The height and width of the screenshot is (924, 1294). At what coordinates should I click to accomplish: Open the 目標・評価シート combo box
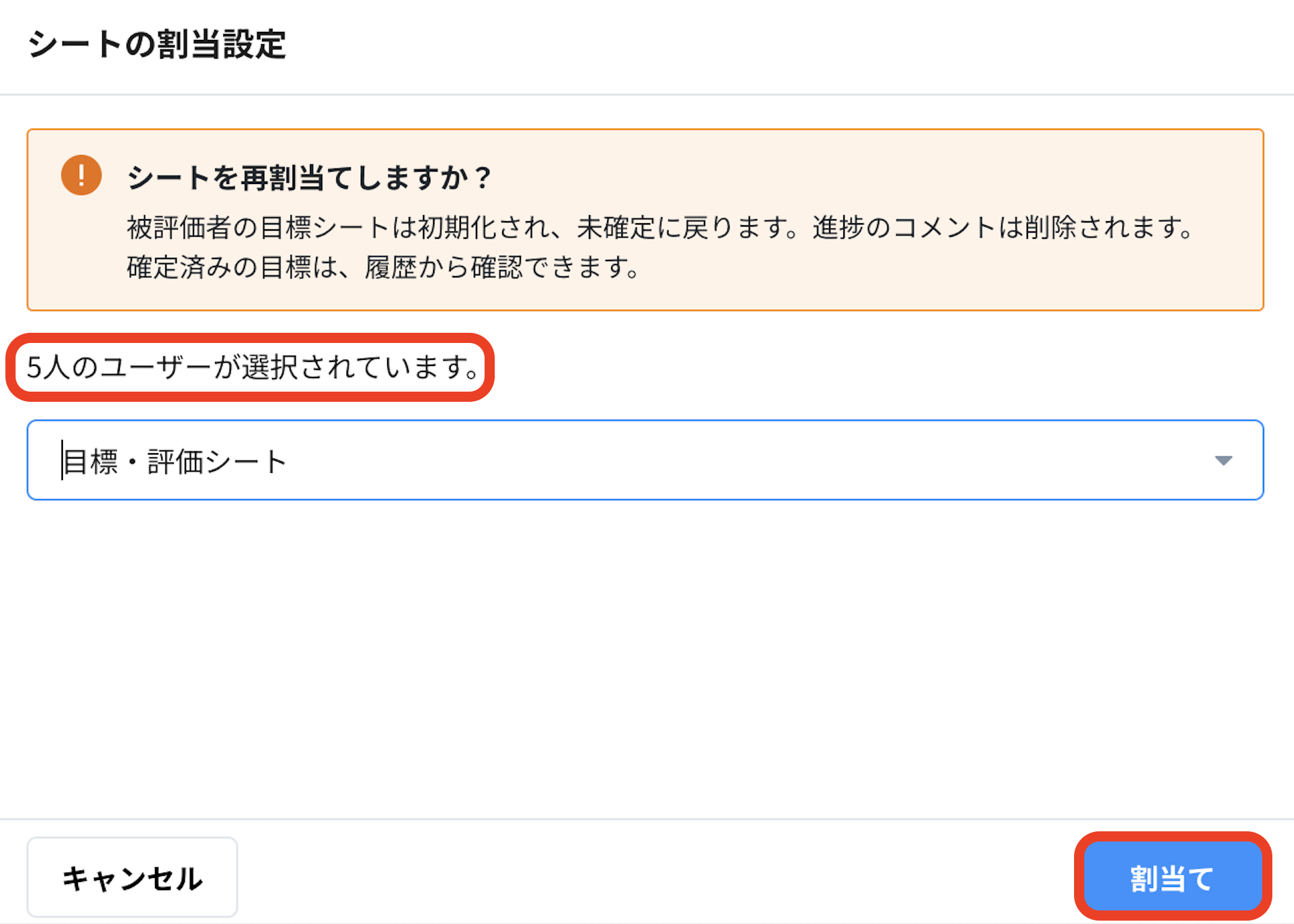tap(175, 461)
